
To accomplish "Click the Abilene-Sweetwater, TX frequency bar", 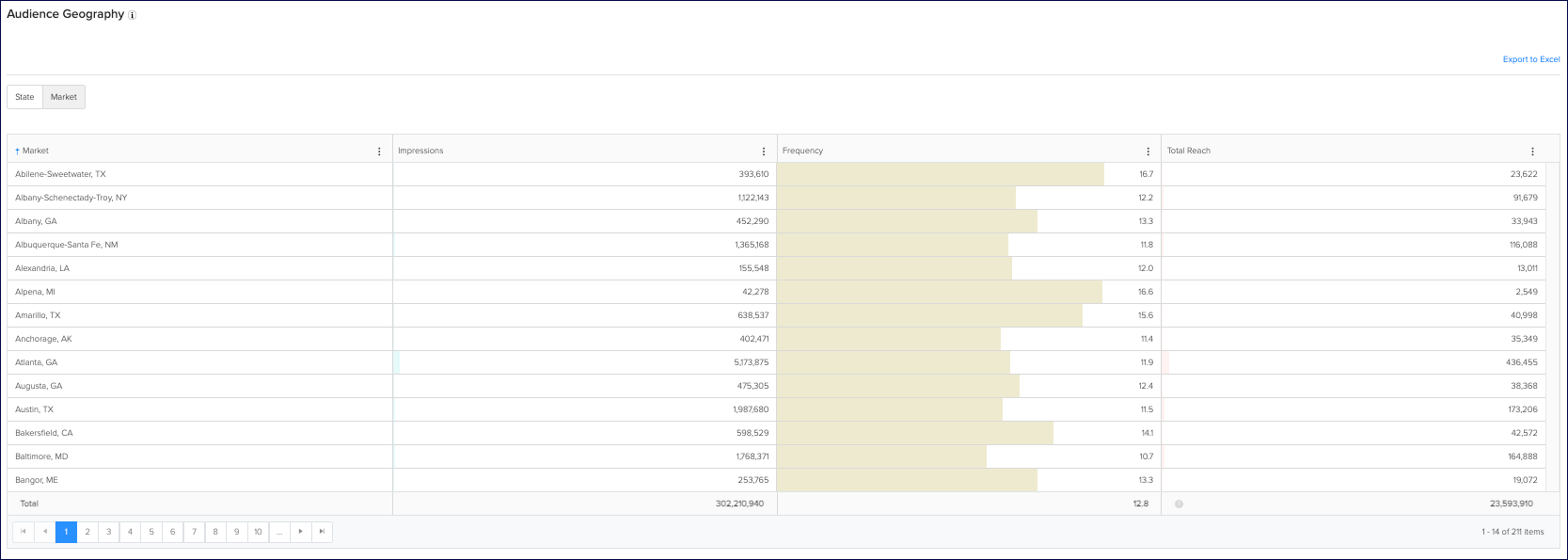I will (x=941, y=174).
